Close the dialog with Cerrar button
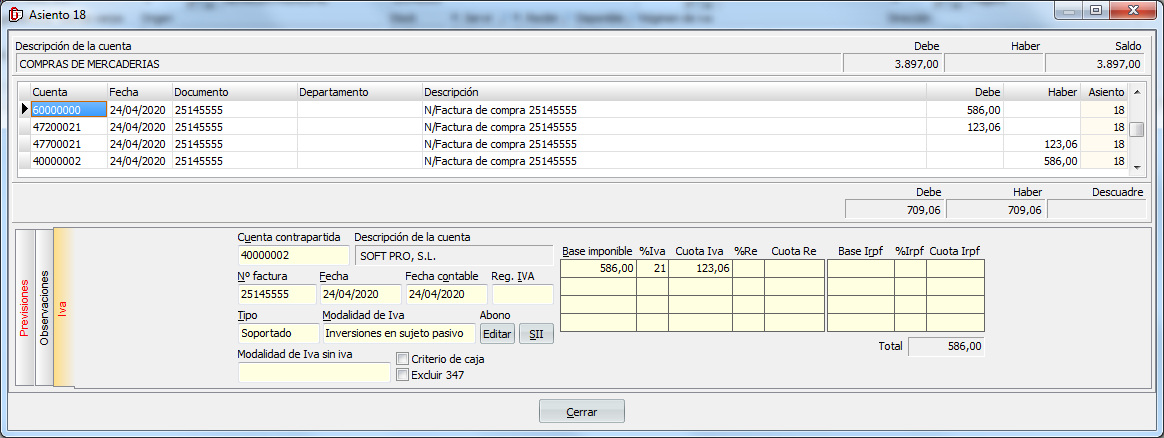Viewport: 1164px width, 438px height. tap(581, 411)
